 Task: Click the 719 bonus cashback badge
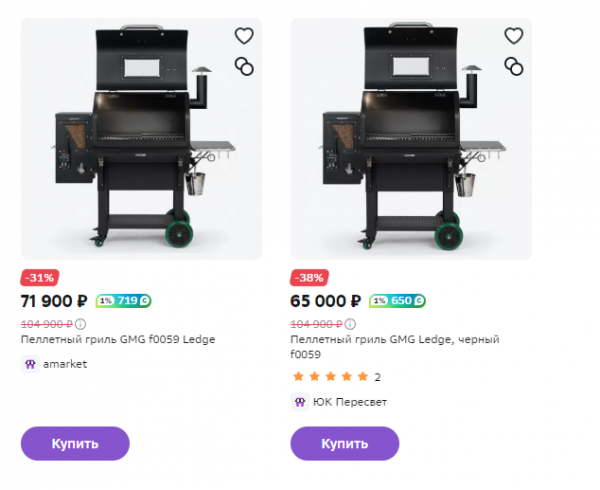pos(123,301)
